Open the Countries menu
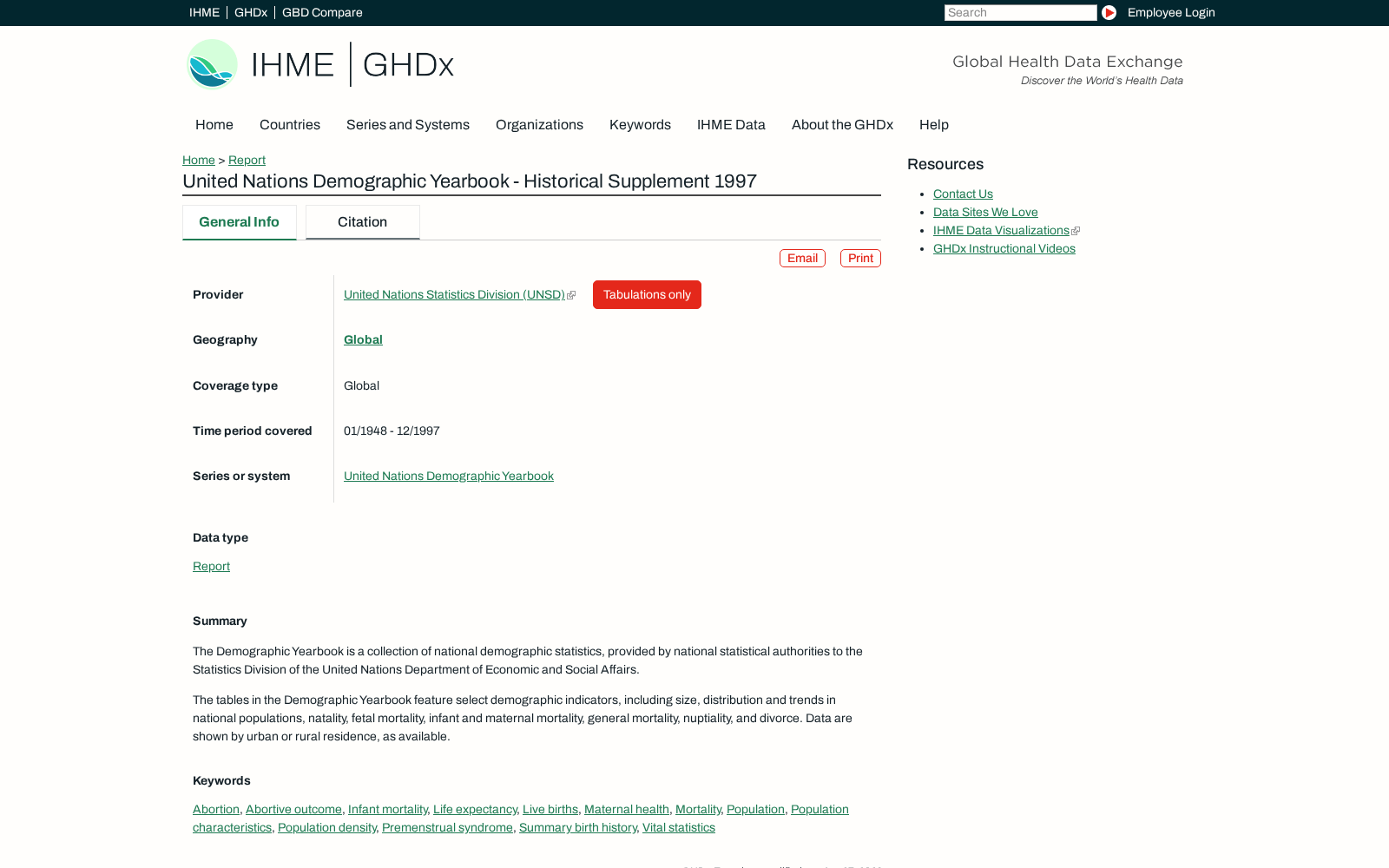 click(x=290, y=125)
